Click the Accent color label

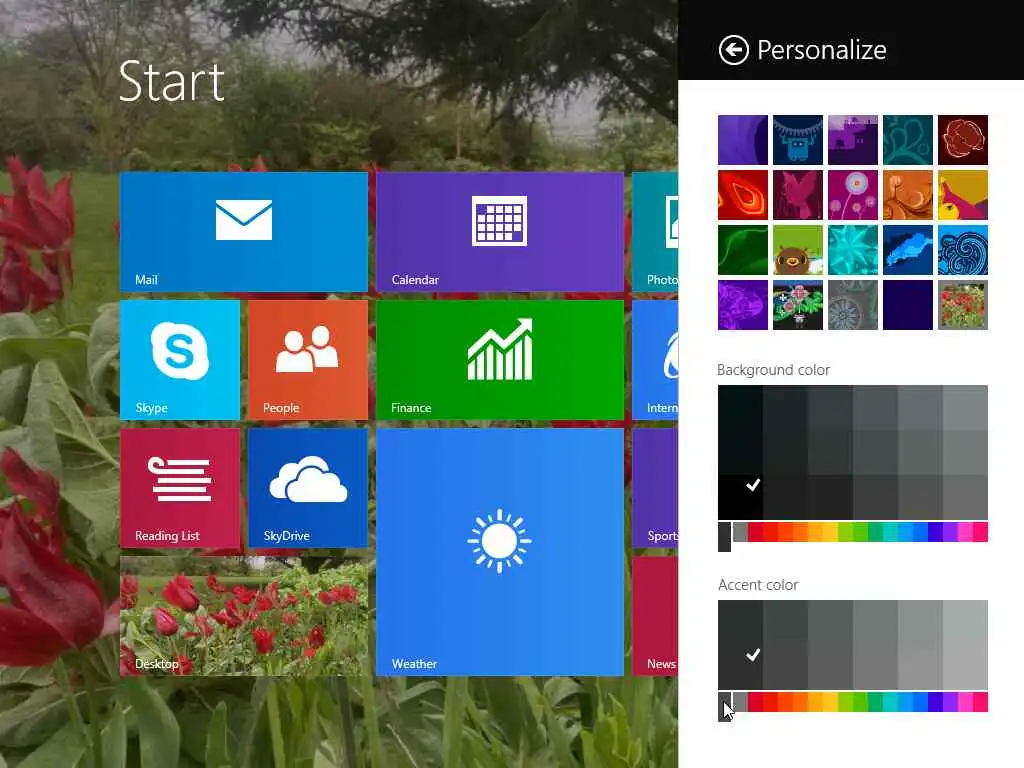coord(758,585)
